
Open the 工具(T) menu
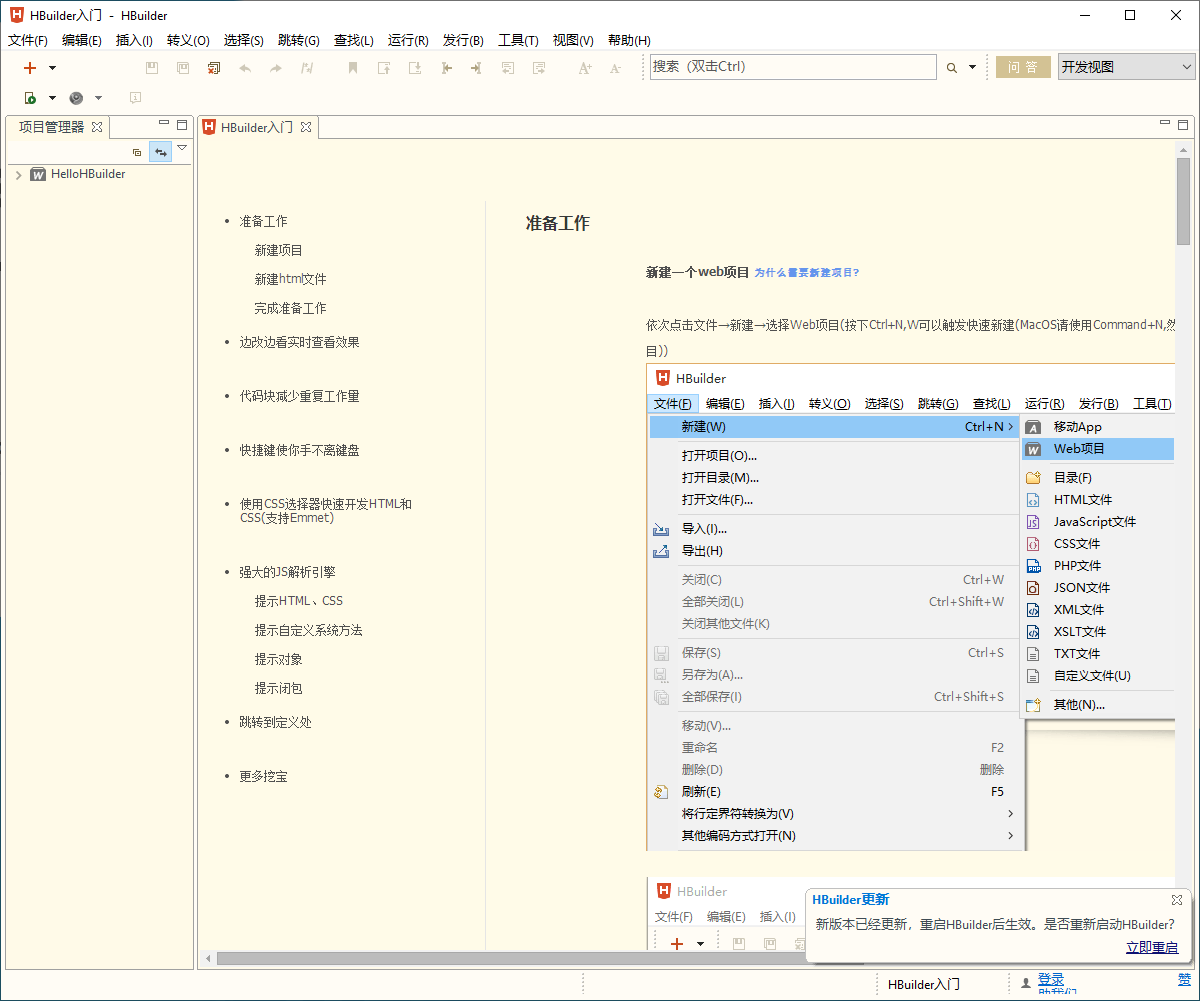(518, 41)
